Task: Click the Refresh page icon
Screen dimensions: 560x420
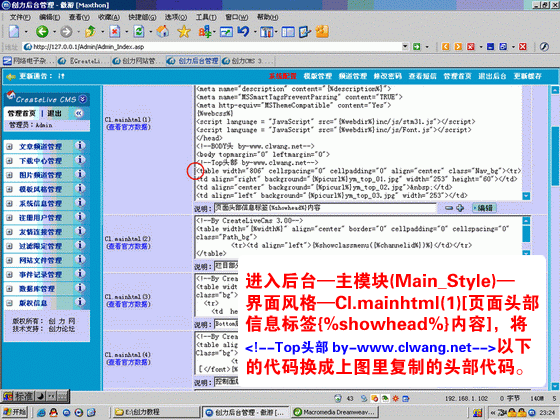Action: tap(139, 32)
